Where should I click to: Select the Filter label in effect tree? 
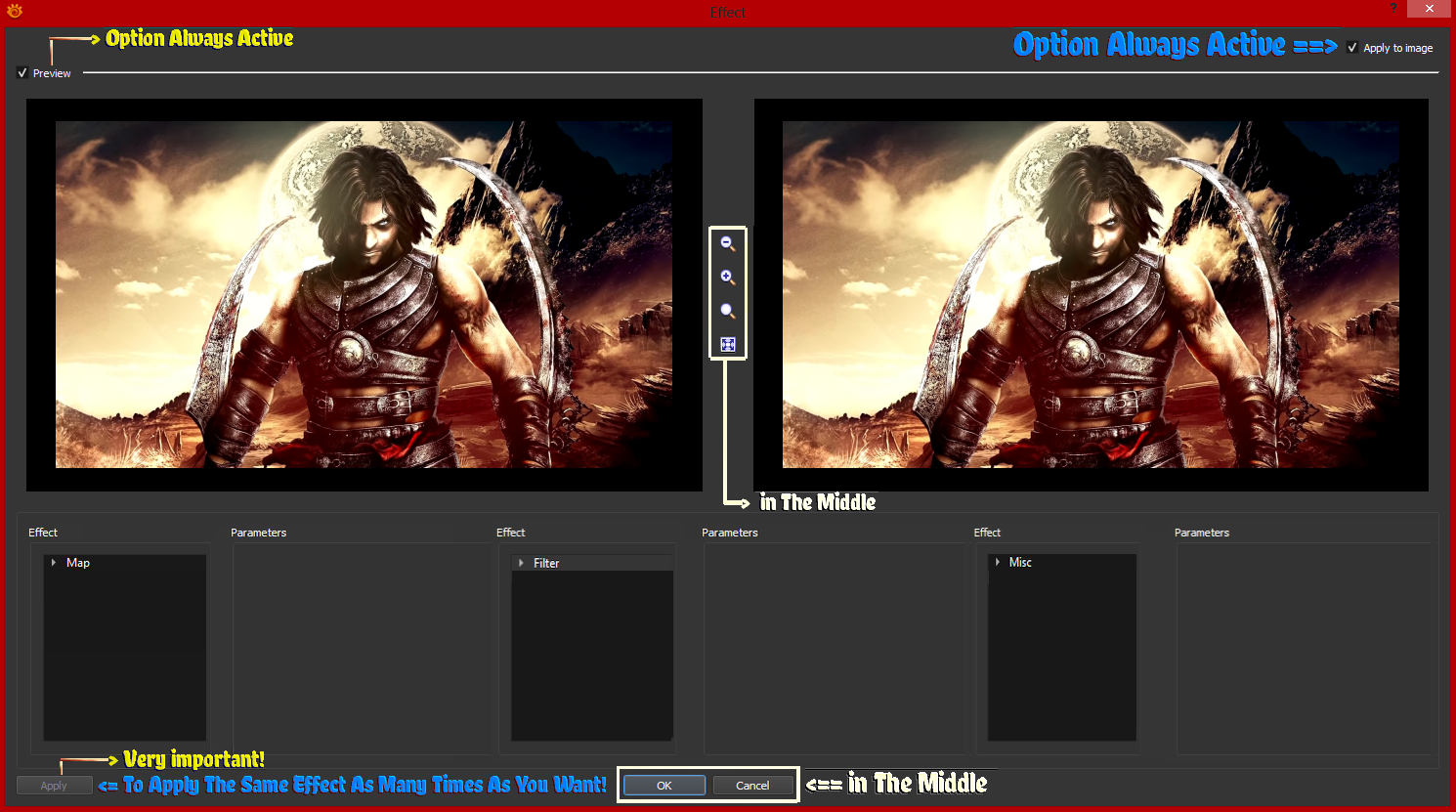point(546,563)
